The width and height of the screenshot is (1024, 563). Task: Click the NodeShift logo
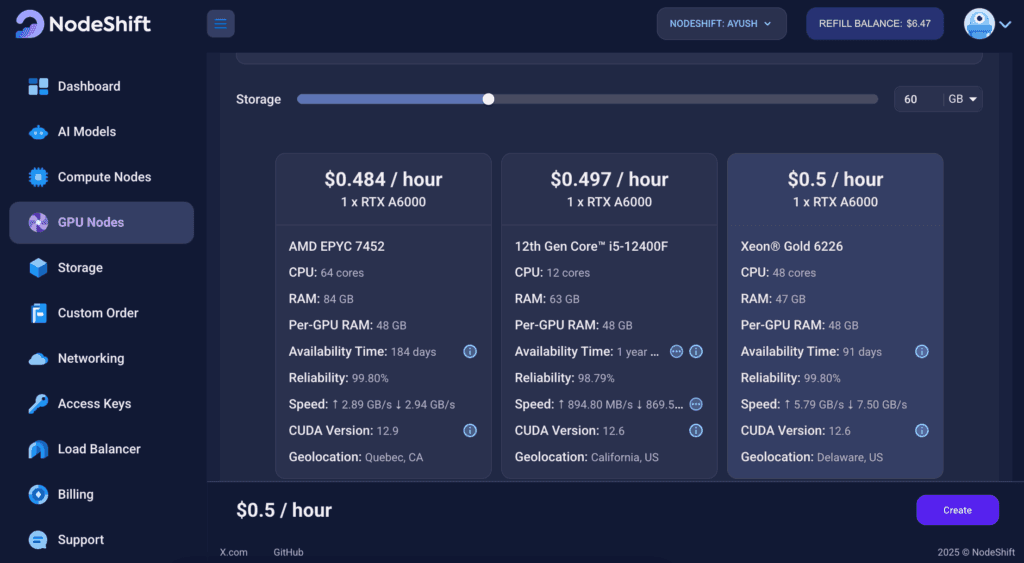[x=83, y=24]
